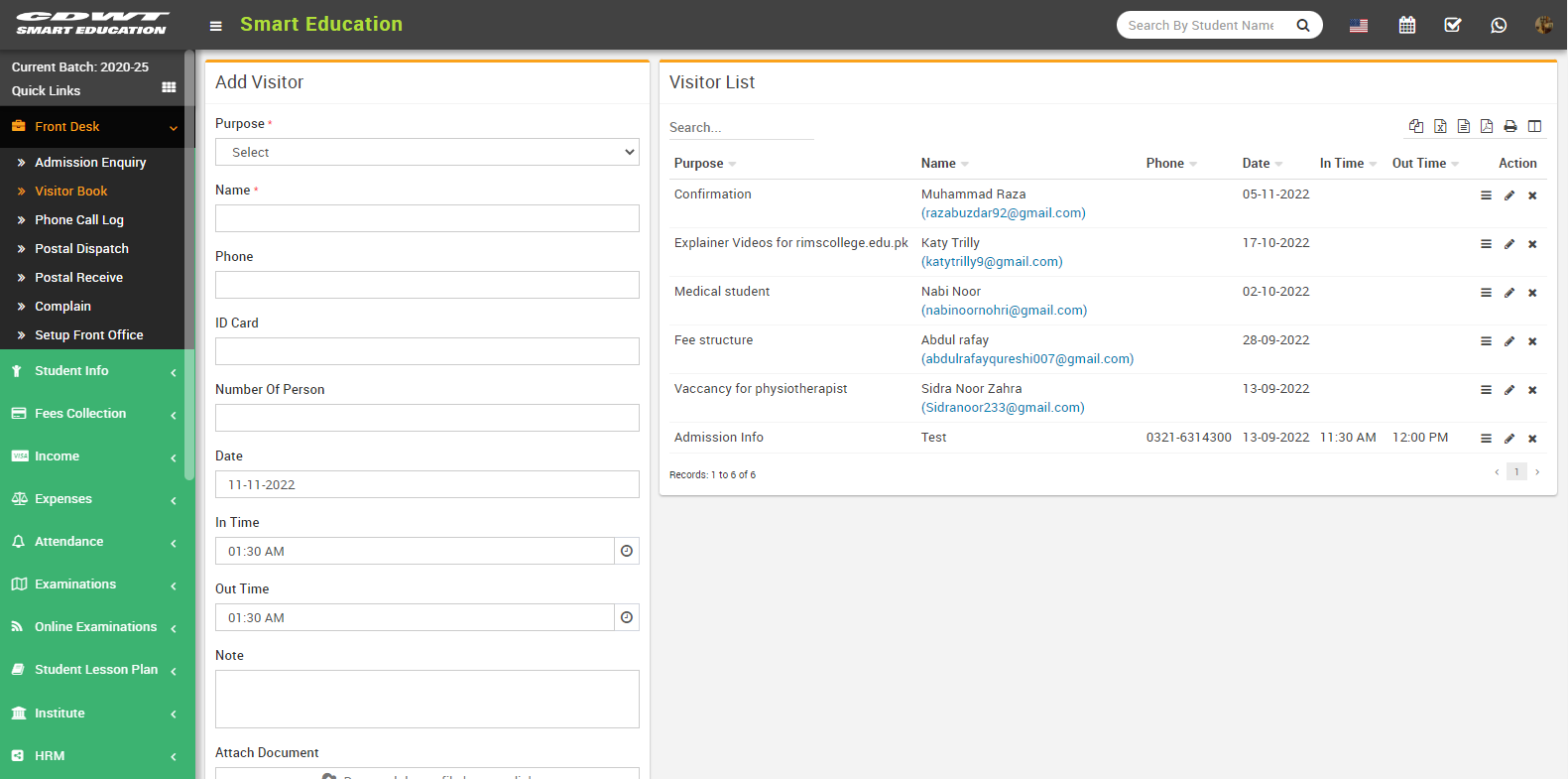
Task: Export the visitor list to PDF
Action: click(x=1487, y=126)
